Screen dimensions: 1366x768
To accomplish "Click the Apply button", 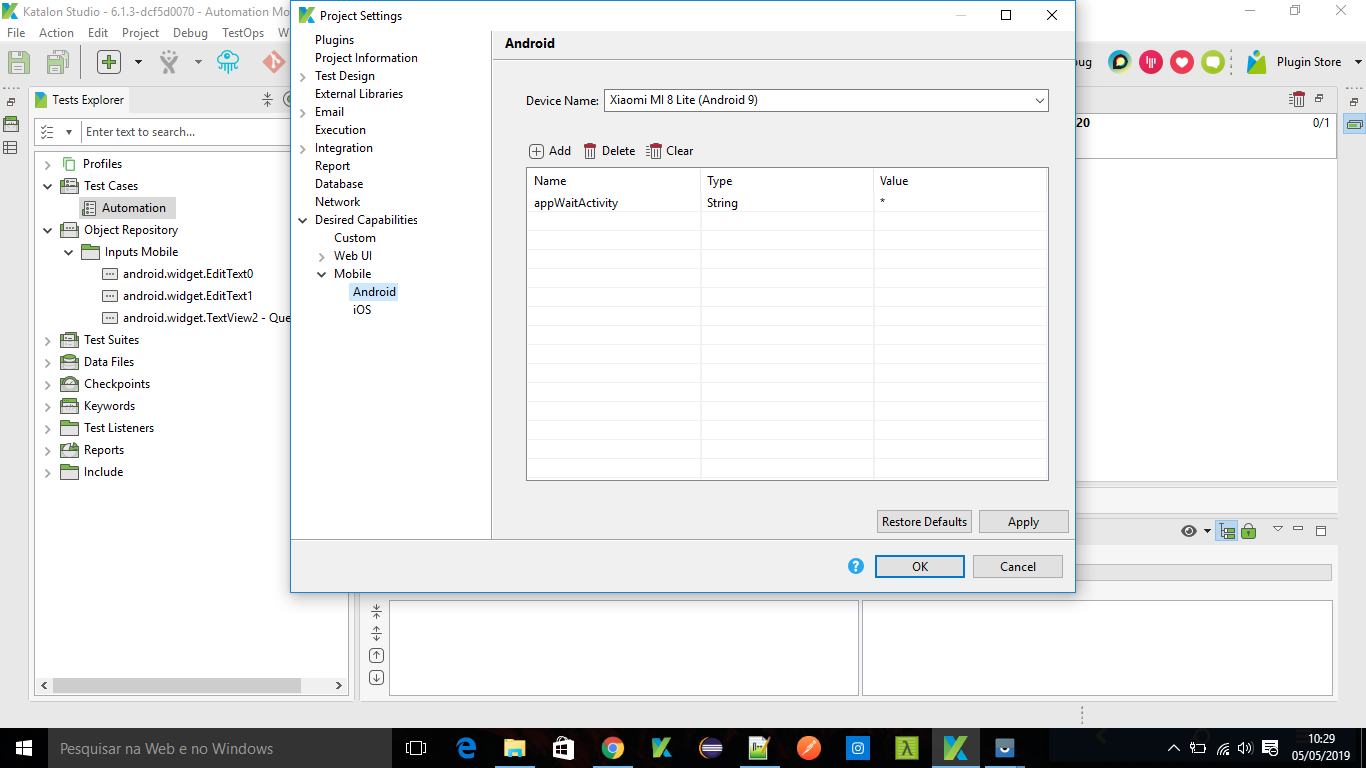I will pos(1024,522).
